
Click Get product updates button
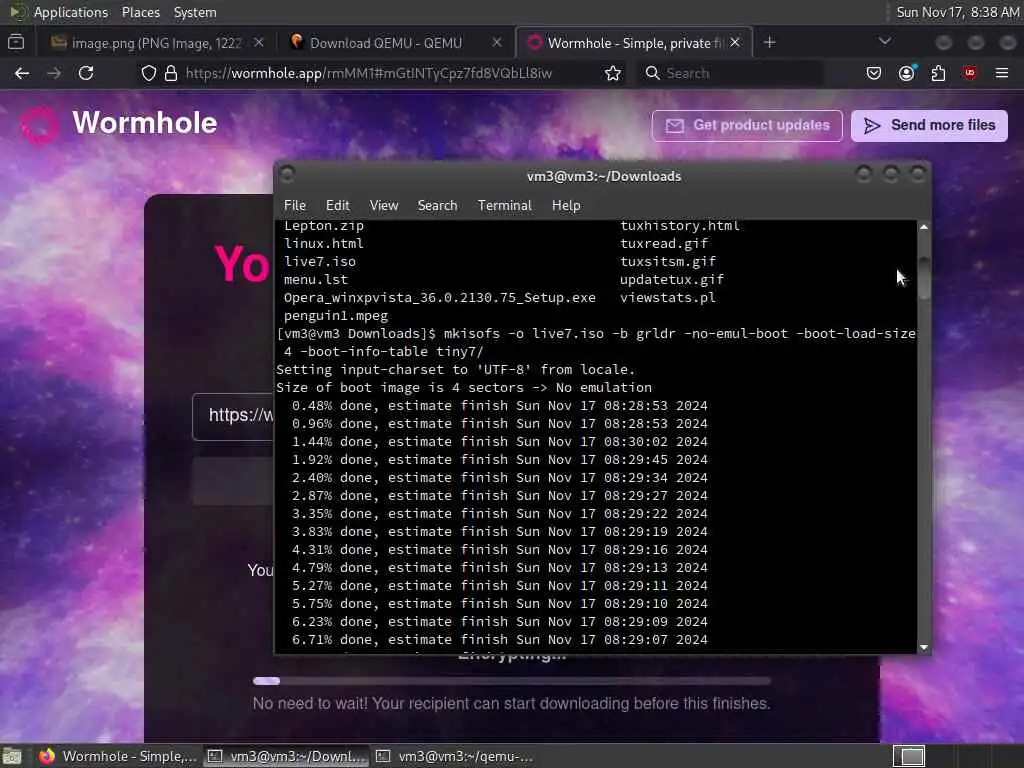point(747,125)
